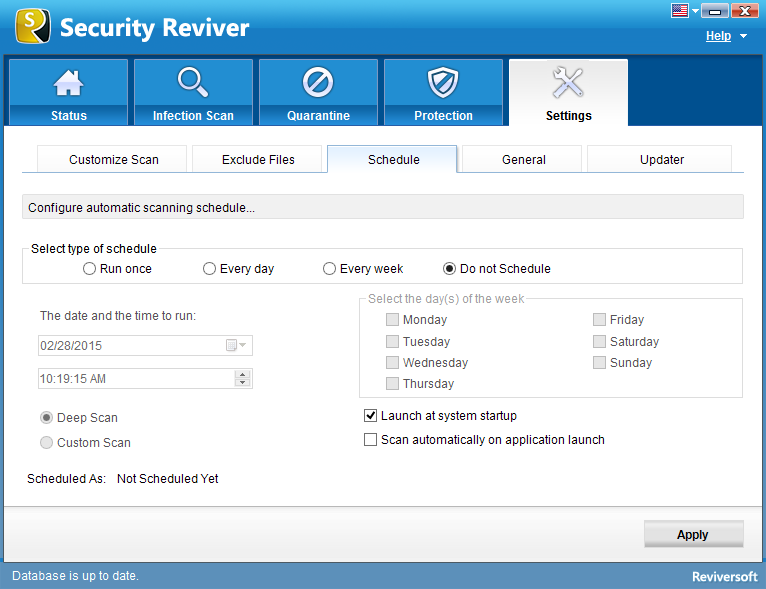Select Run once schedule option
This screenshot has height=589, width=766.
tap(89, 269)
